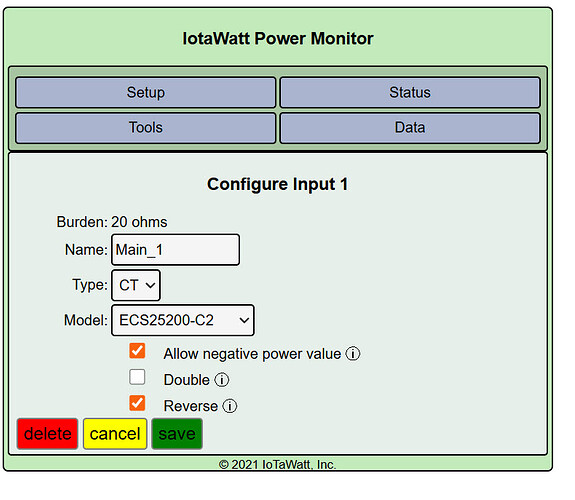Open the Model ECS25200-C2 dropdown
Viewport: 575px width, 500px height.
[x=183, y=320]
